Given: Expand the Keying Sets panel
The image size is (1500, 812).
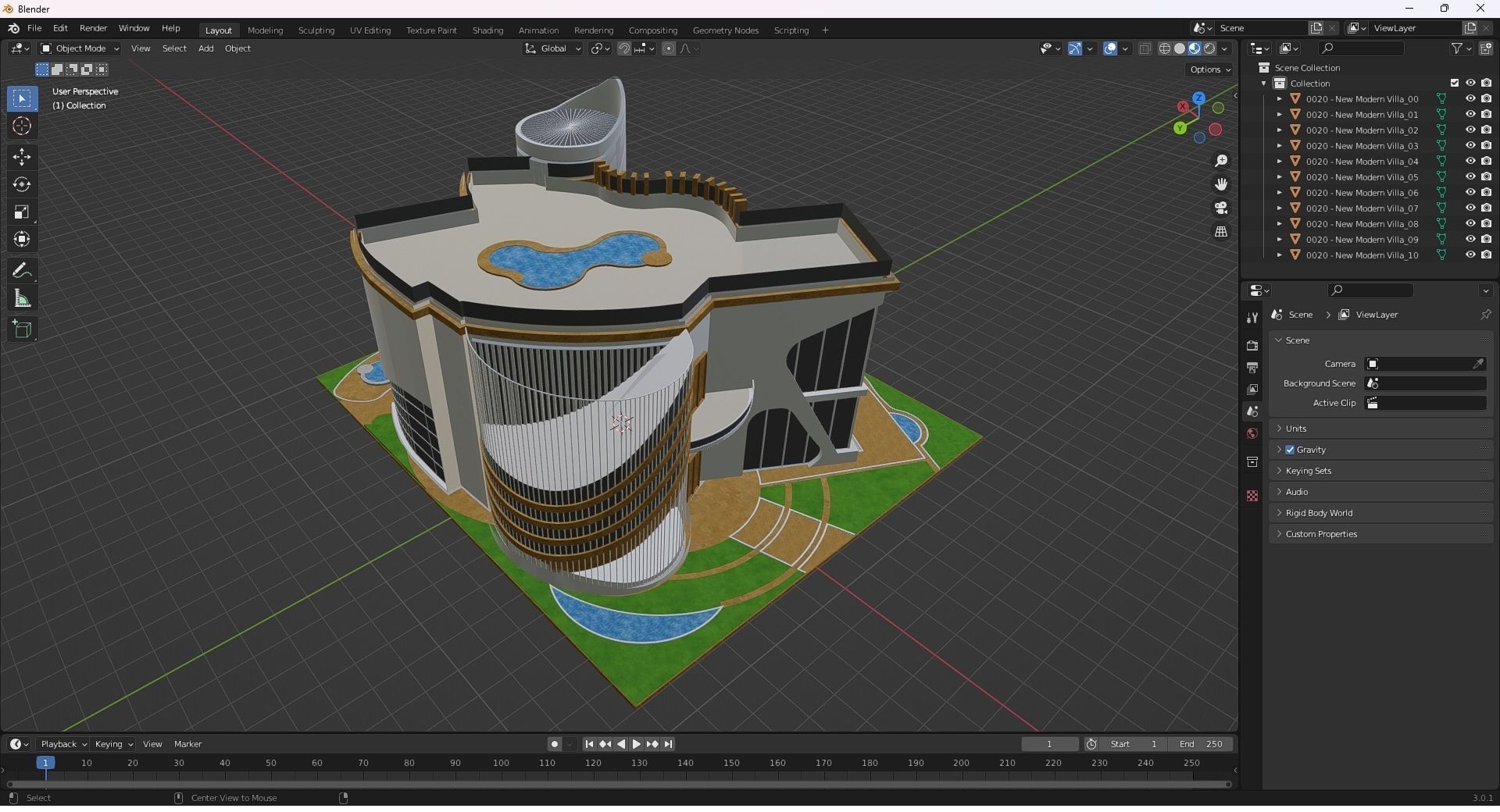Looking at the screenshot, I should pos(1380,471).
